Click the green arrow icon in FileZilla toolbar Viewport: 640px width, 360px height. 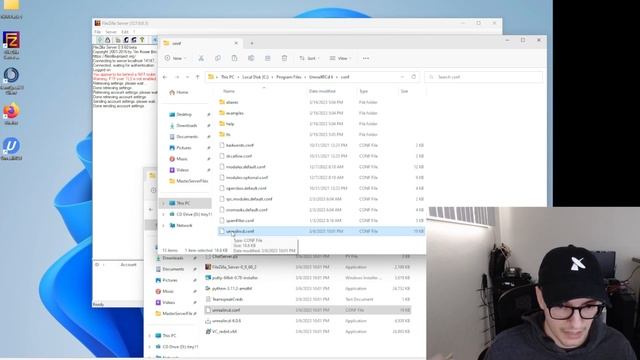tap(142, 40)
